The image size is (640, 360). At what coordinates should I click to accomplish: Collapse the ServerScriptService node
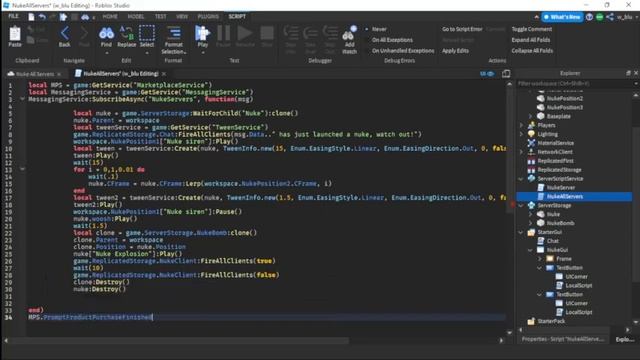[521, 179]
